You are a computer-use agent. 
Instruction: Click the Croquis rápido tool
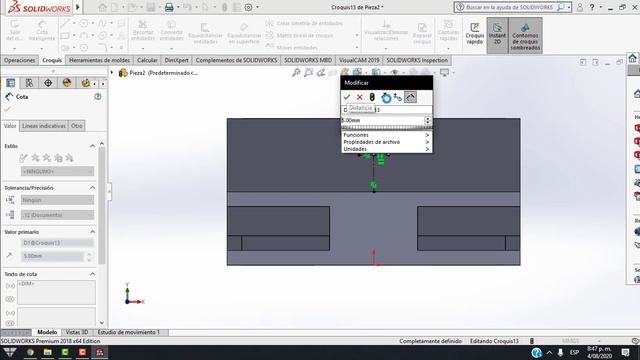click(x=474, y=33)
